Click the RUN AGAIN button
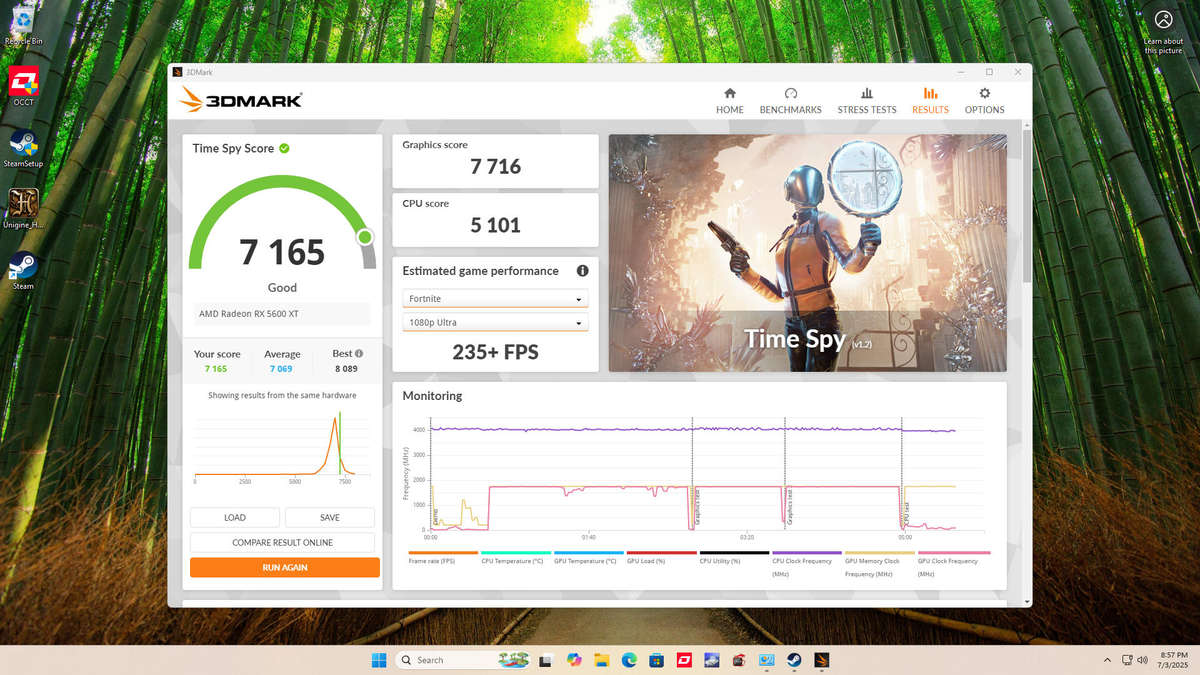Image resolution: width=1200 pixels, height=675 pixels. pos(283,566)
